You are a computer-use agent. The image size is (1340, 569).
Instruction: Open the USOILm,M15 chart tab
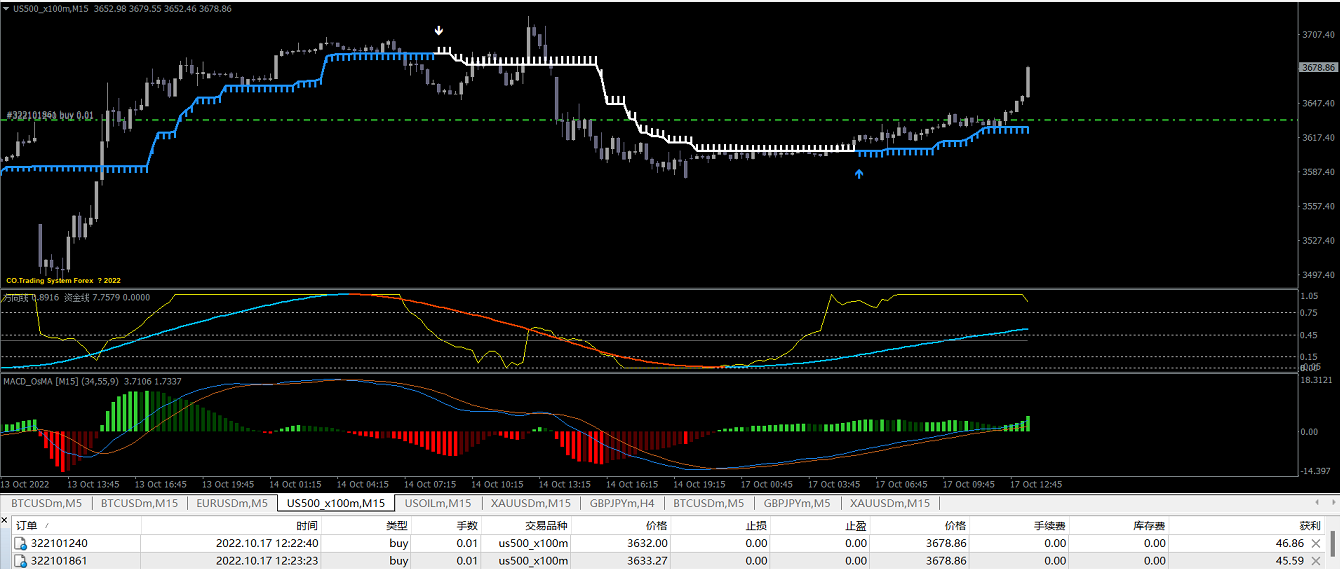(438, 503)
